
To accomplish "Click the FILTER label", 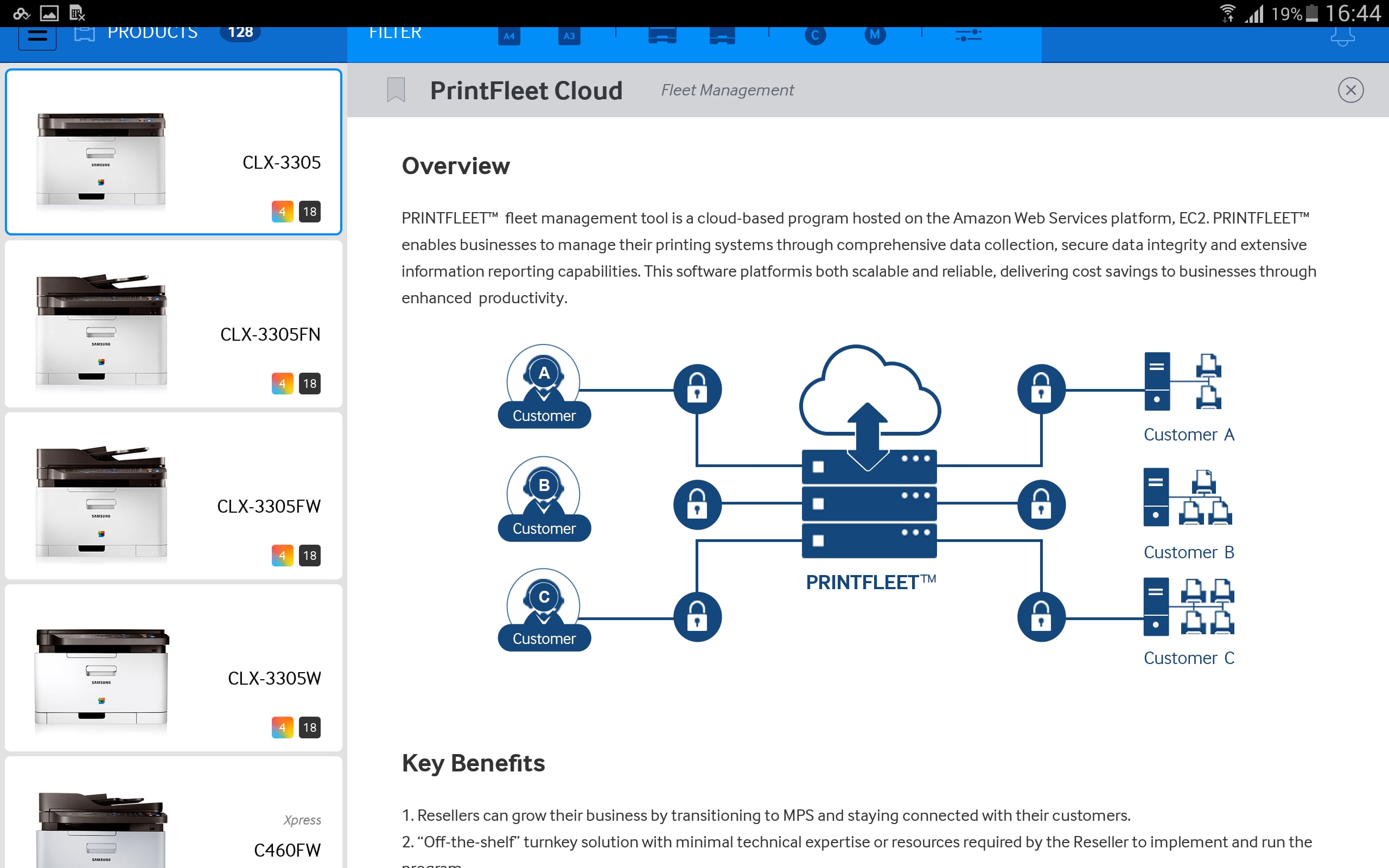I will (x=395, y=33).
